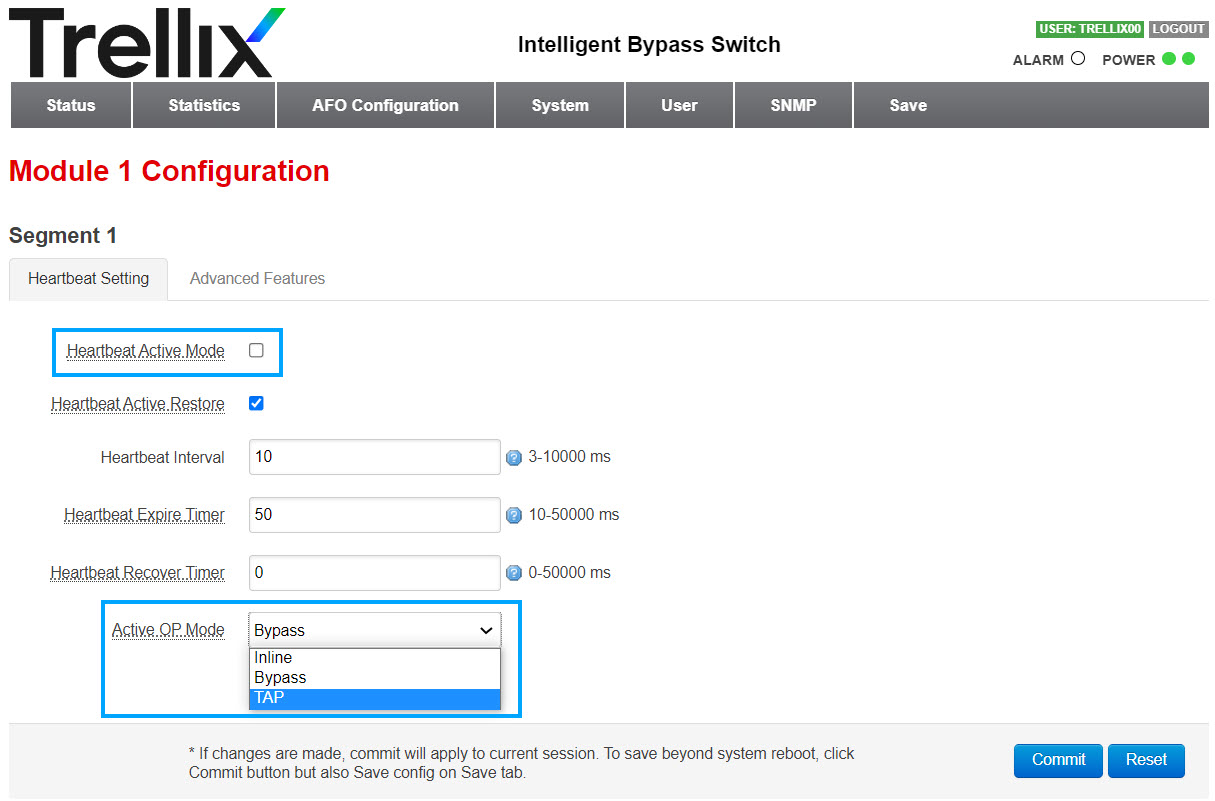1215x801 pixels.
Task: Click the Module 1 Configuration heading
Action: (169, 171)
